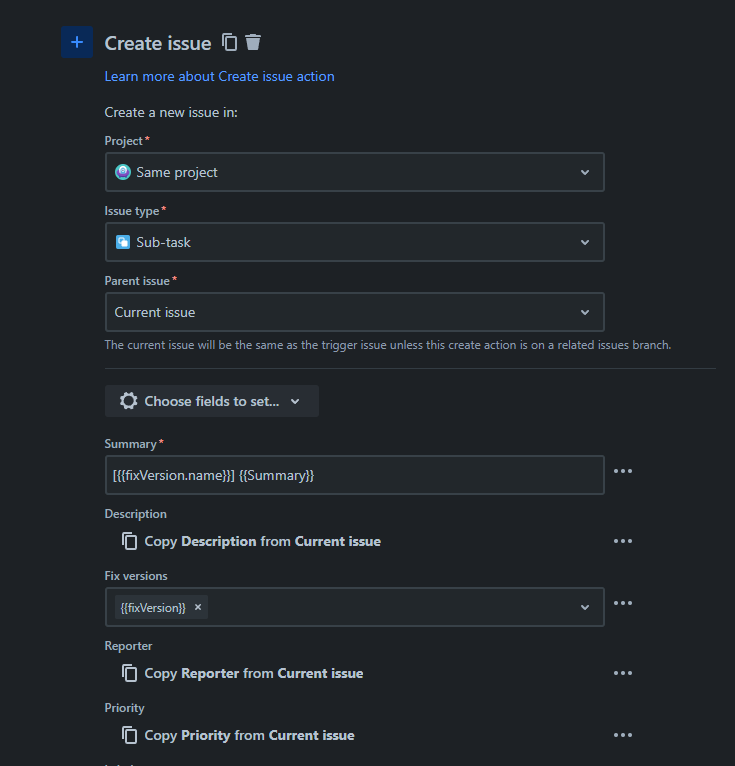
Task: Click the Sub-task issue type icon
Action: tap(123, 242)
